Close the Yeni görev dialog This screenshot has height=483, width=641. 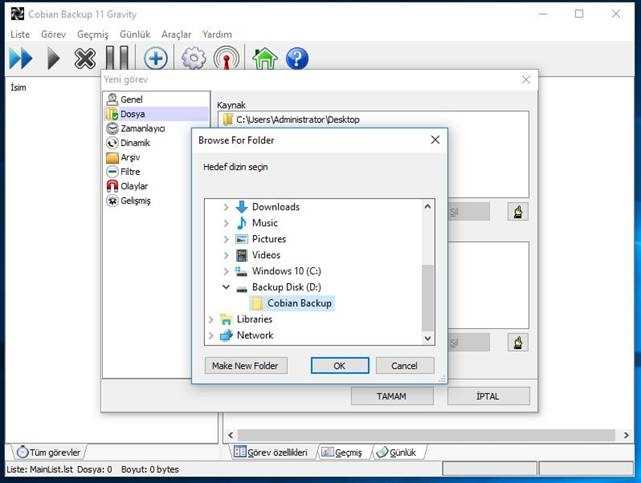526,79
